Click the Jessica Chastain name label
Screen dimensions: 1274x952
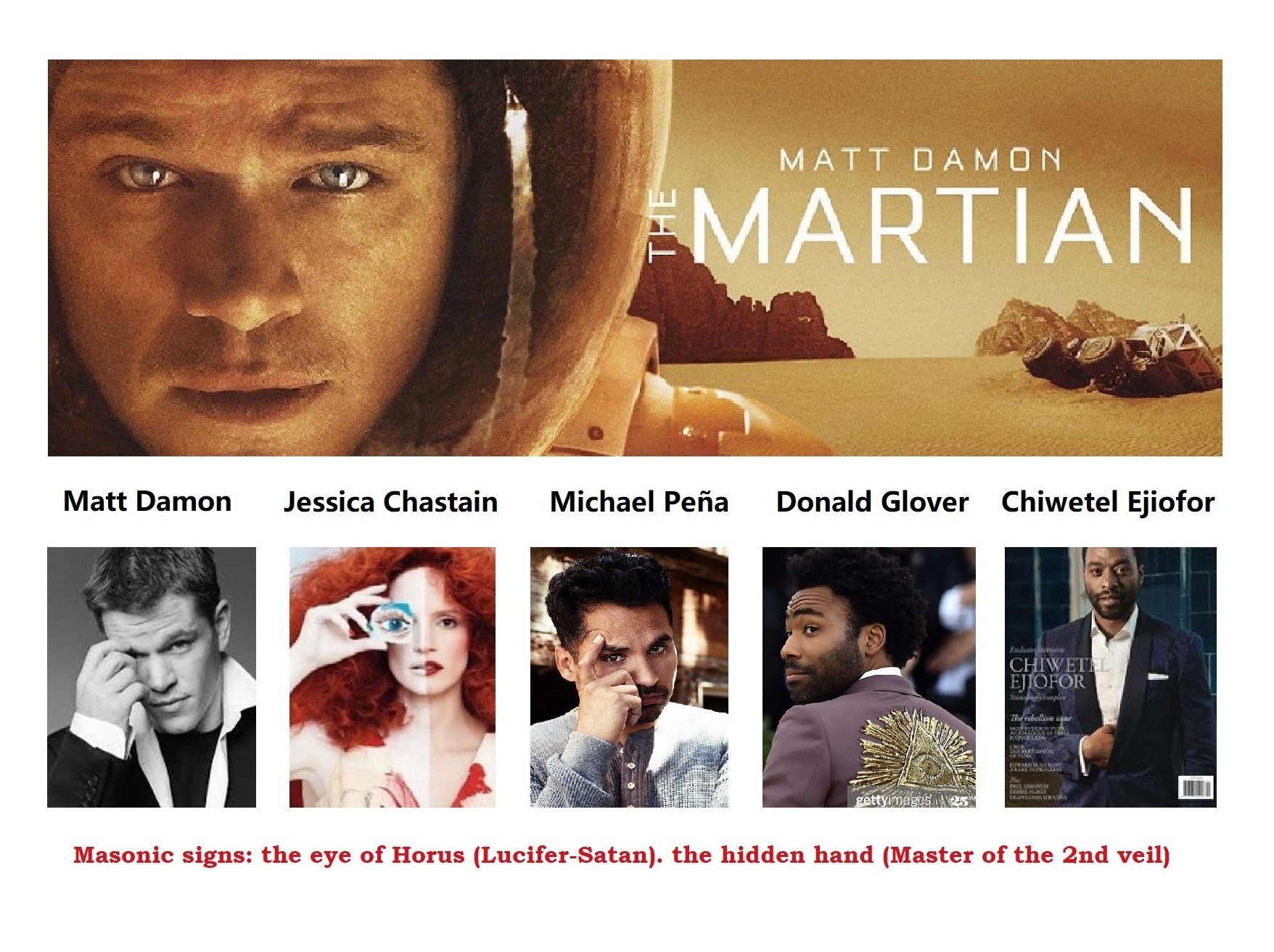(x=391, y=502)
